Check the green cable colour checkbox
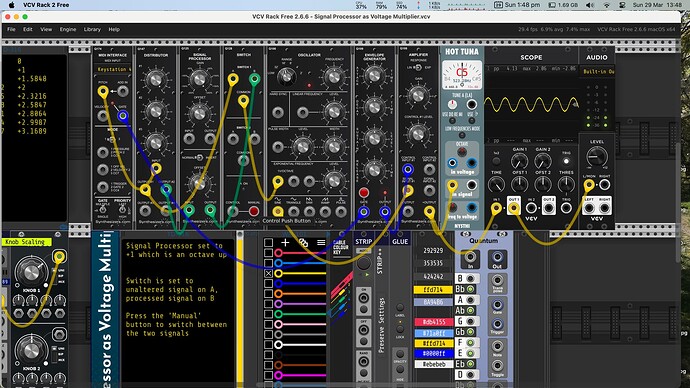Screen dimensions: 690x388 (x=268, y=314)
